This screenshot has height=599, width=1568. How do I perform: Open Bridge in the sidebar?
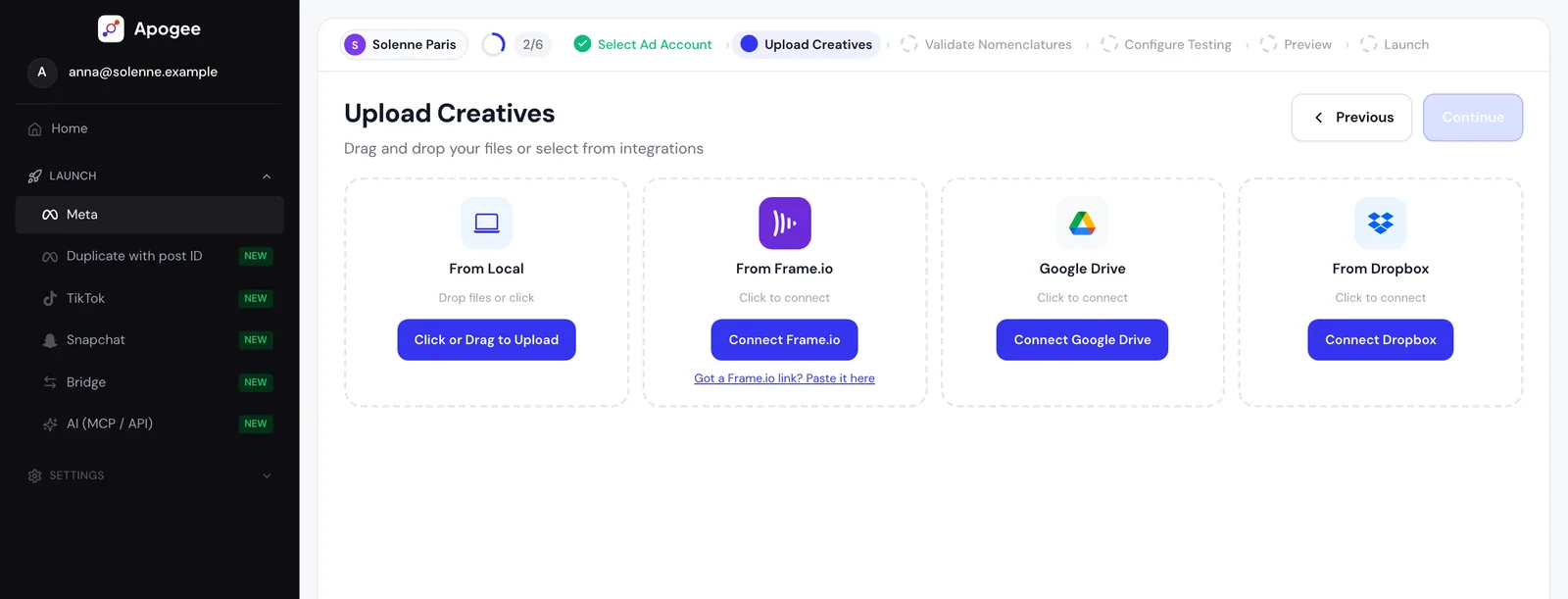(x=150, y=382)
